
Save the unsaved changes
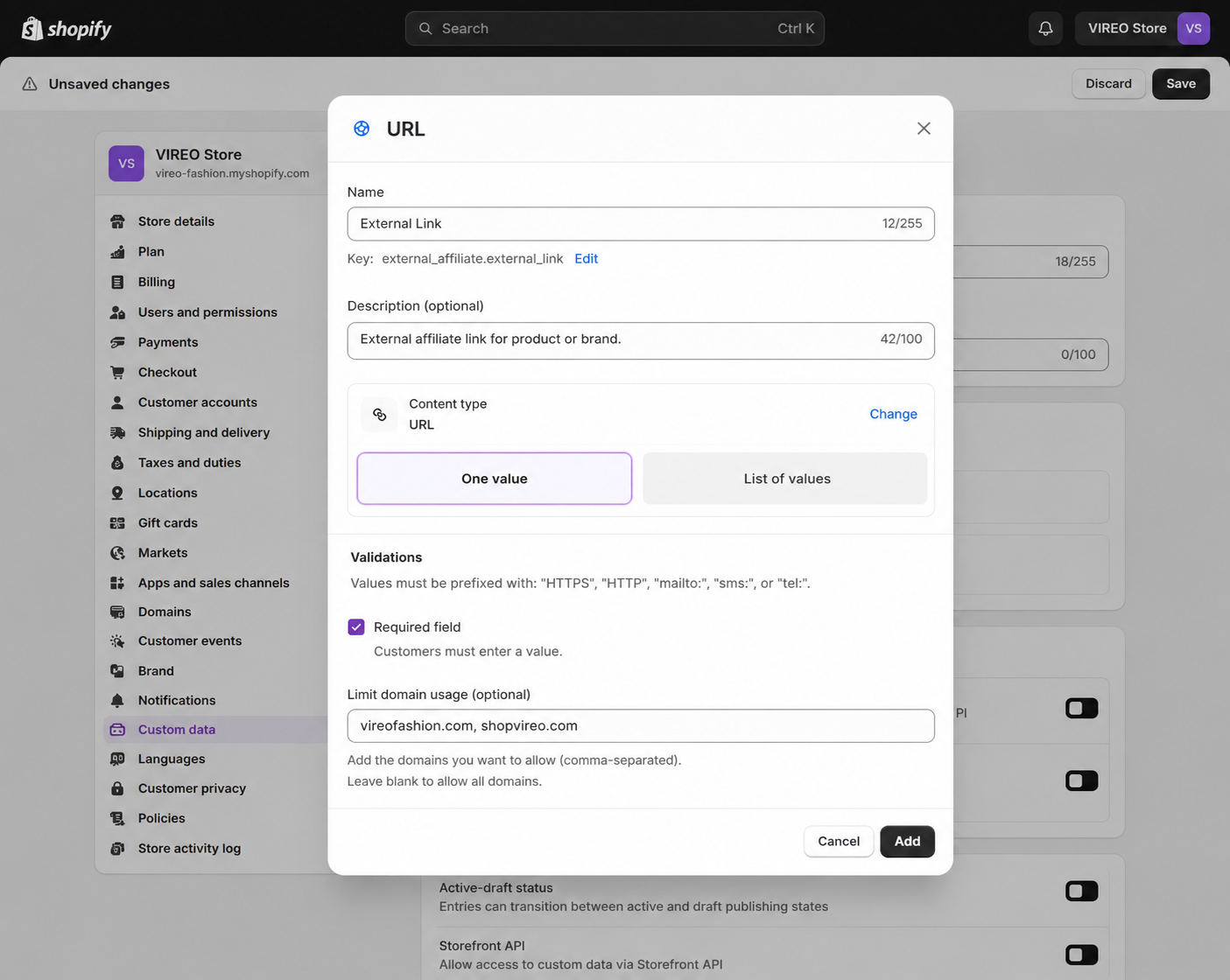tap(1181, 84)
